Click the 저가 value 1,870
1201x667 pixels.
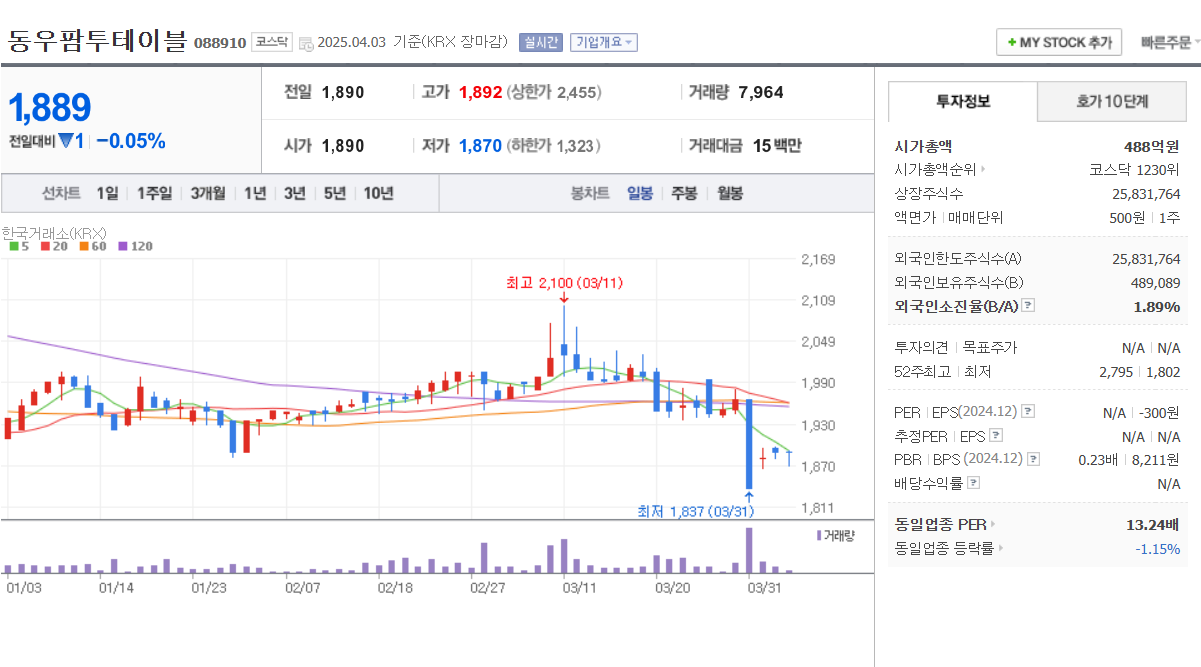pos(480,146)
